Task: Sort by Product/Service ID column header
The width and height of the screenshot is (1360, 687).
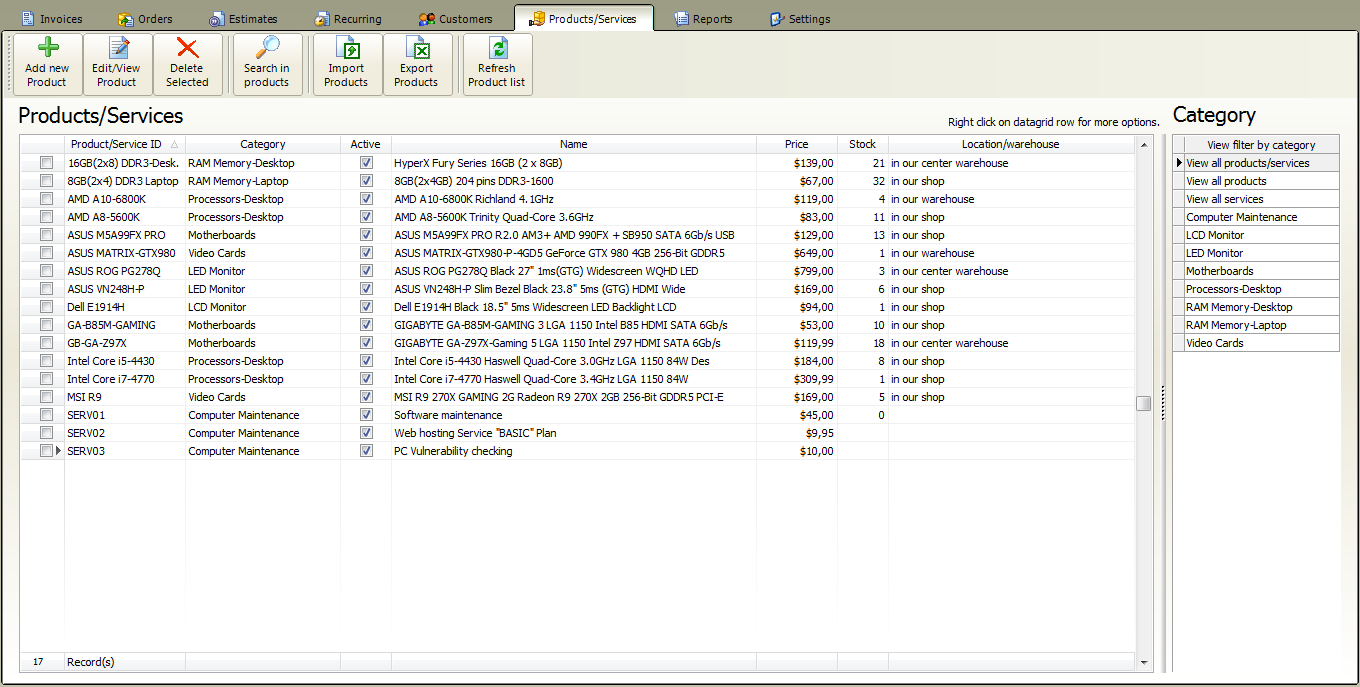Action: click(125, 144)
